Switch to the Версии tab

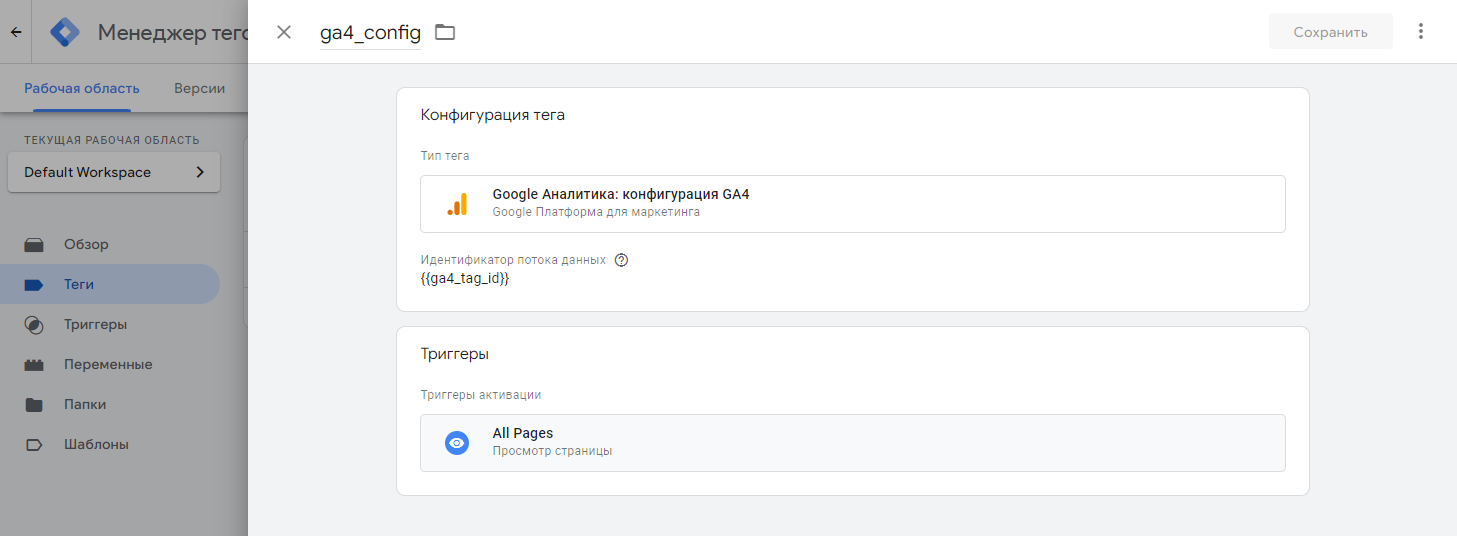[x=199, y=88]
